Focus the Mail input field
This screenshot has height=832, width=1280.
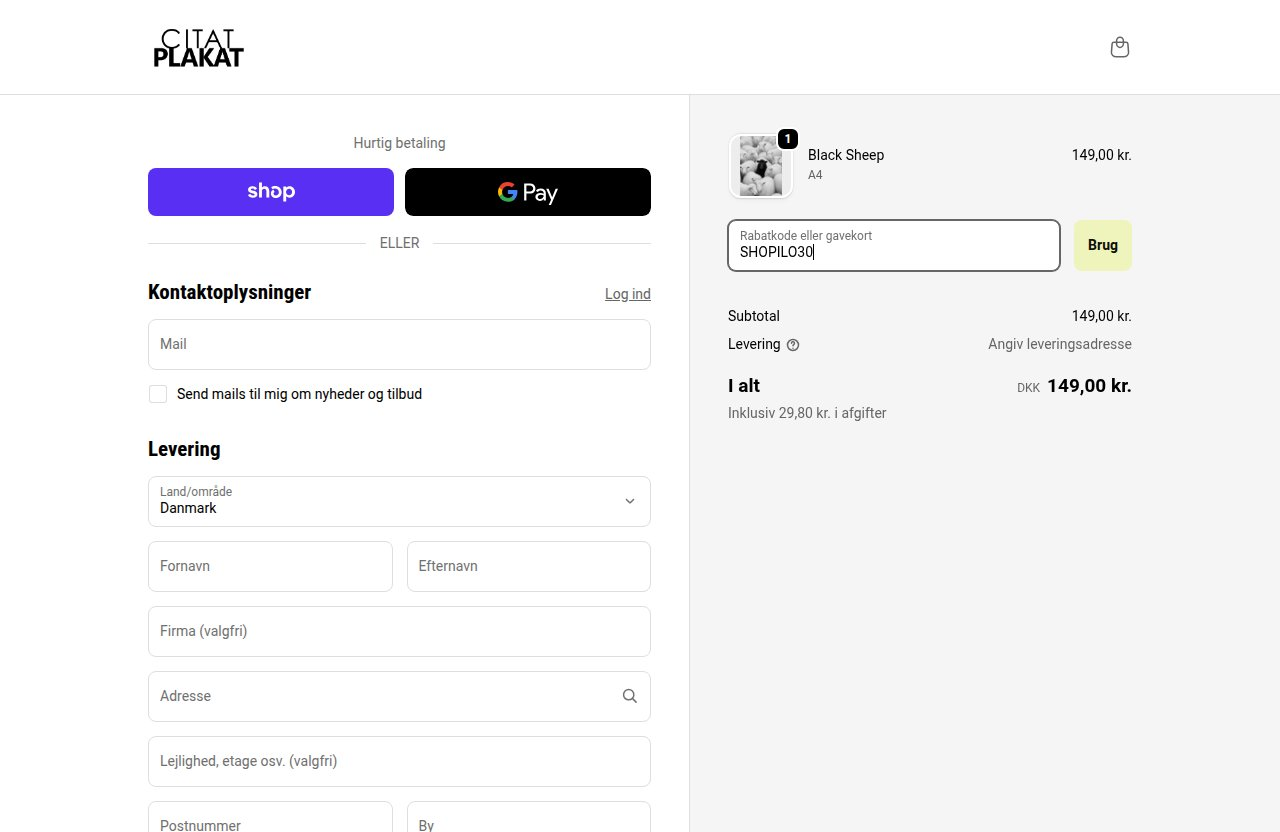tap(399, 344)
